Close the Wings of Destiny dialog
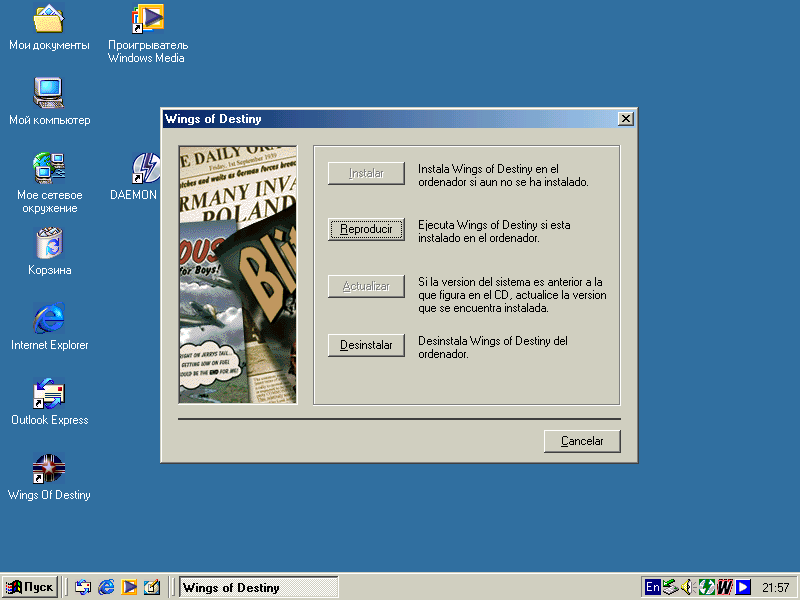 [626, 119]
